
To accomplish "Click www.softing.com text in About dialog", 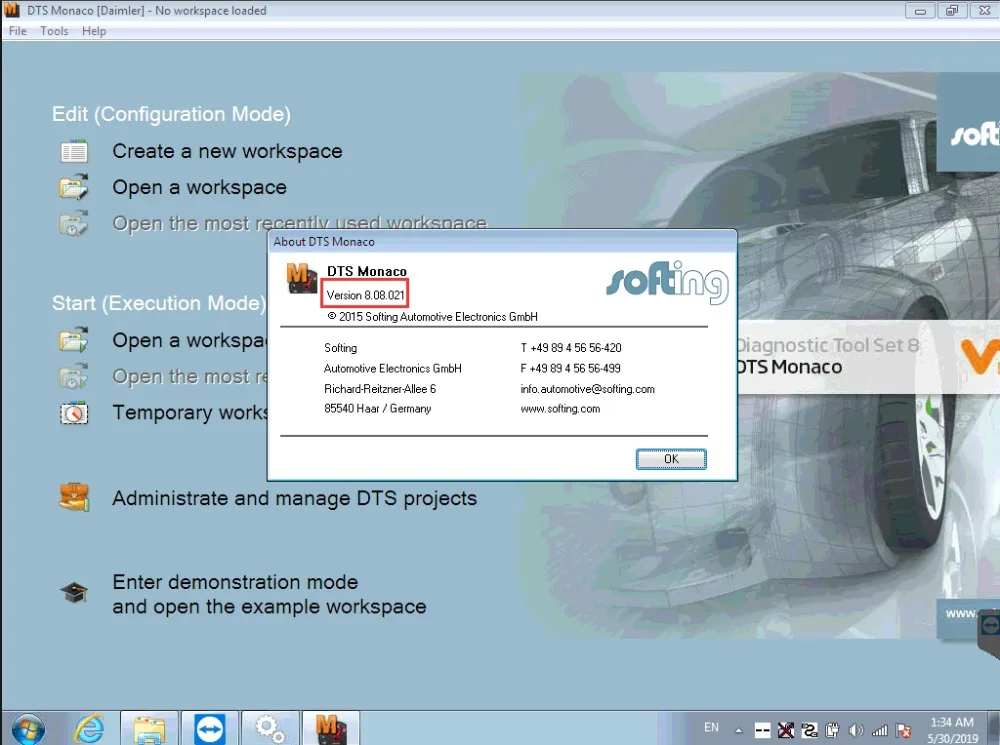I will (x=560, y=409).
